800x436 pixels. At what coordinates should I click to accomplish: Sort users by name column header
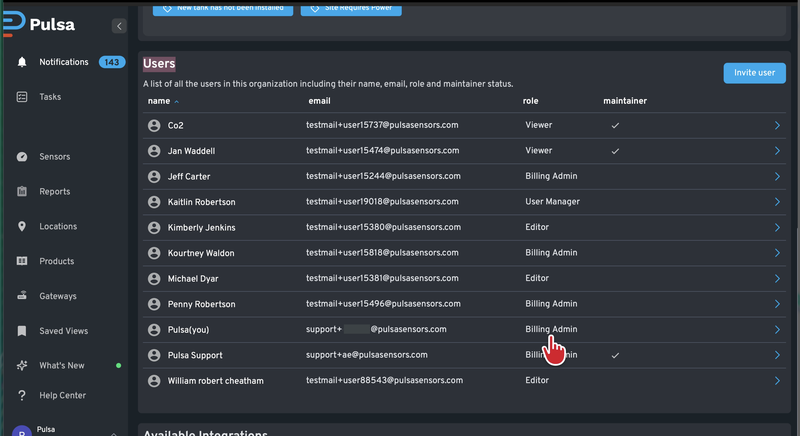click(159, 101)
